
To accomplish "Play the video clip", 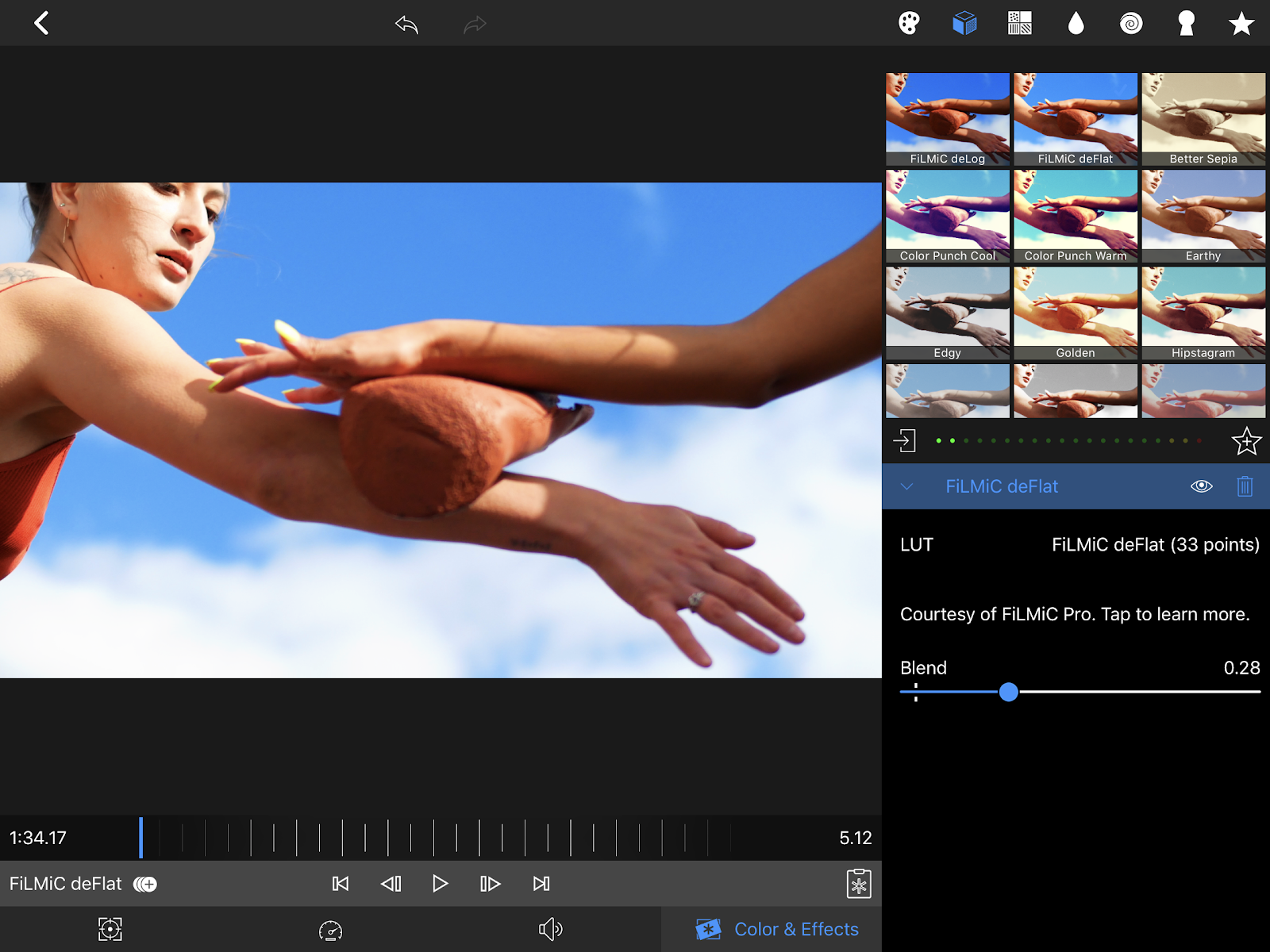I will point(440,884).
